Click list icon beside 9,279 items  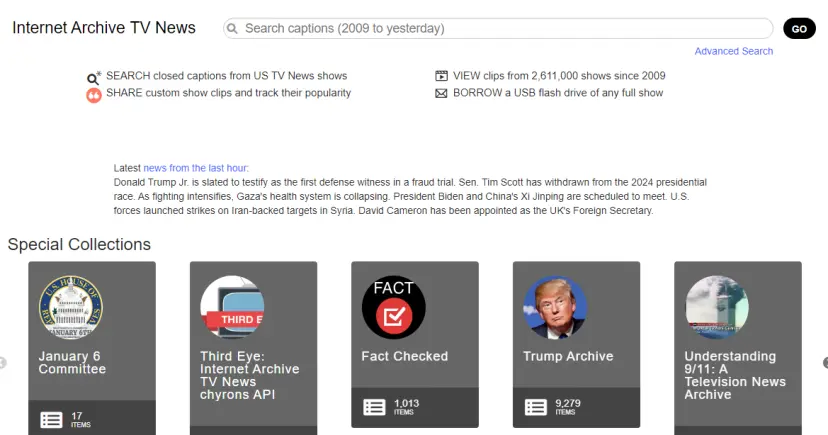pos(535,407)
